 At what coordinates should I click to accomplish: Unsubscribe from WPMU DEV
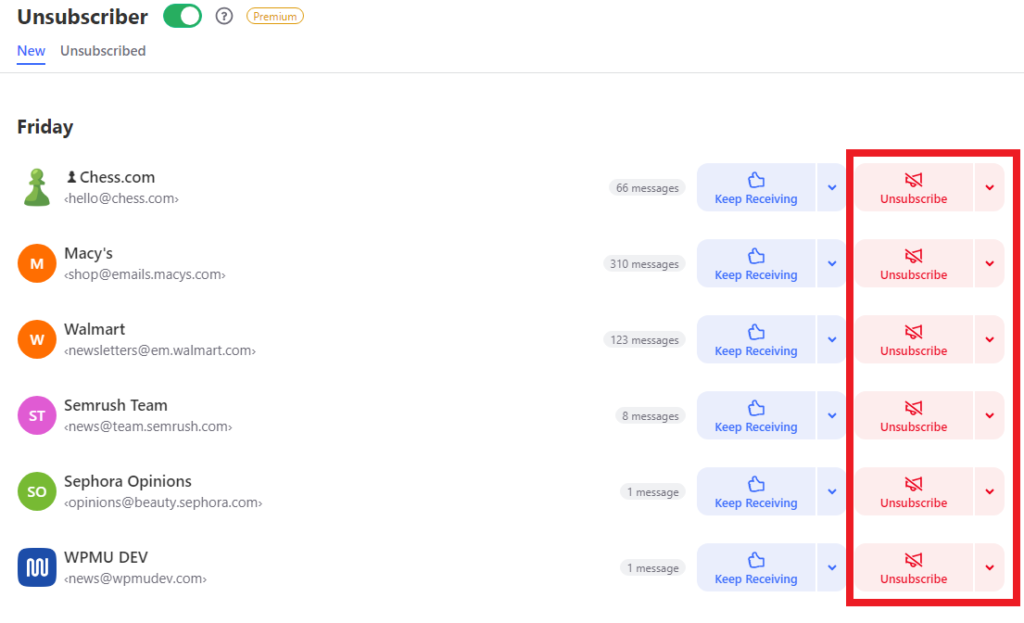click(x=914, y=567)
